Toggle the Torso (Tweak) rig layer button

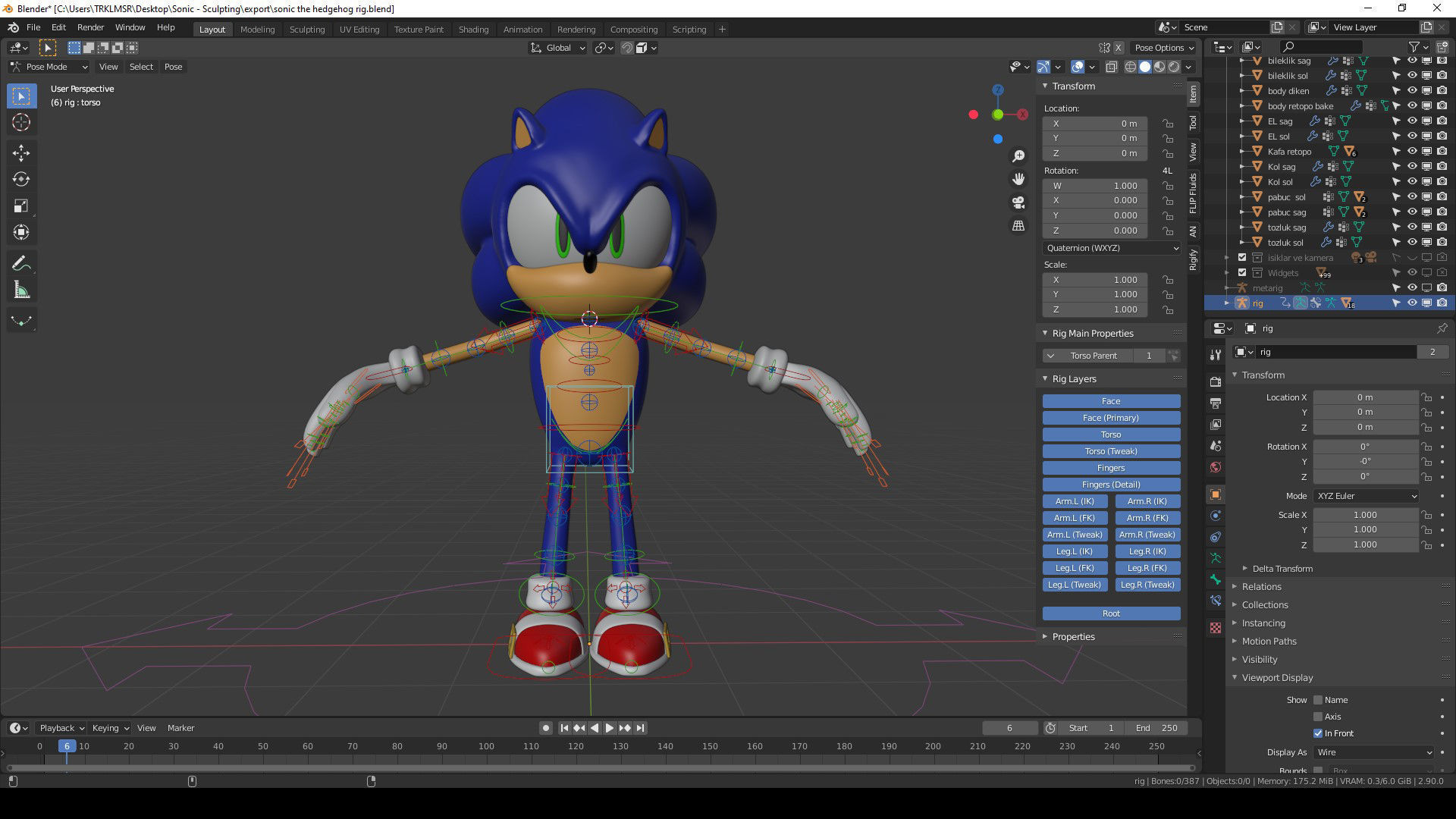click(1111, 451)
